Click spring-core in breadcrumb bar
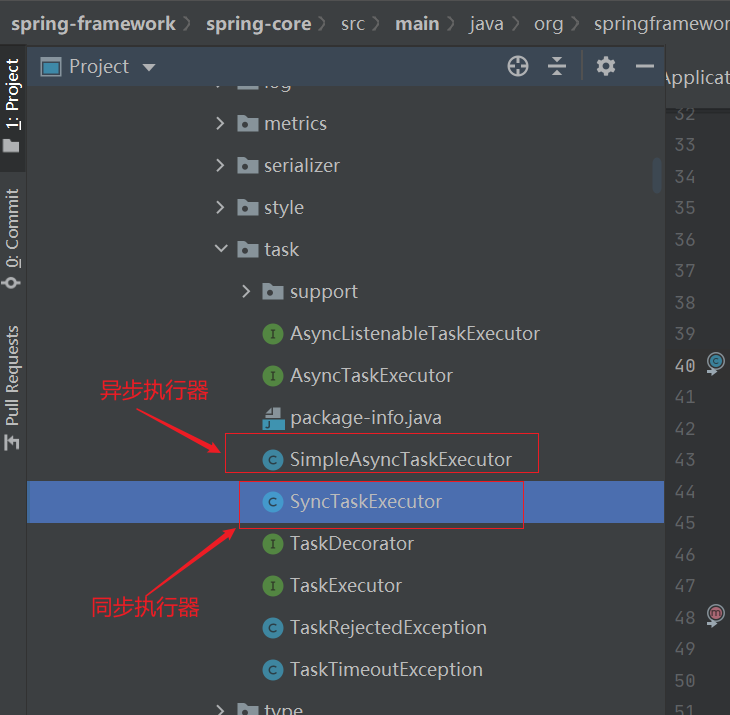730x715 pixels. click(x=259, y=24)
